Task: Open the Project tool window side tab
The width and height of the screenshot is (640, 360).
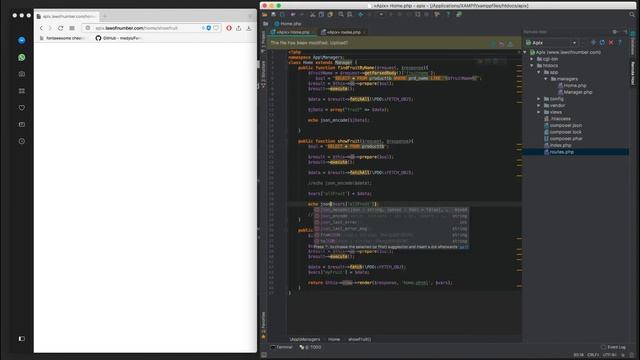Action: [263, 40]
